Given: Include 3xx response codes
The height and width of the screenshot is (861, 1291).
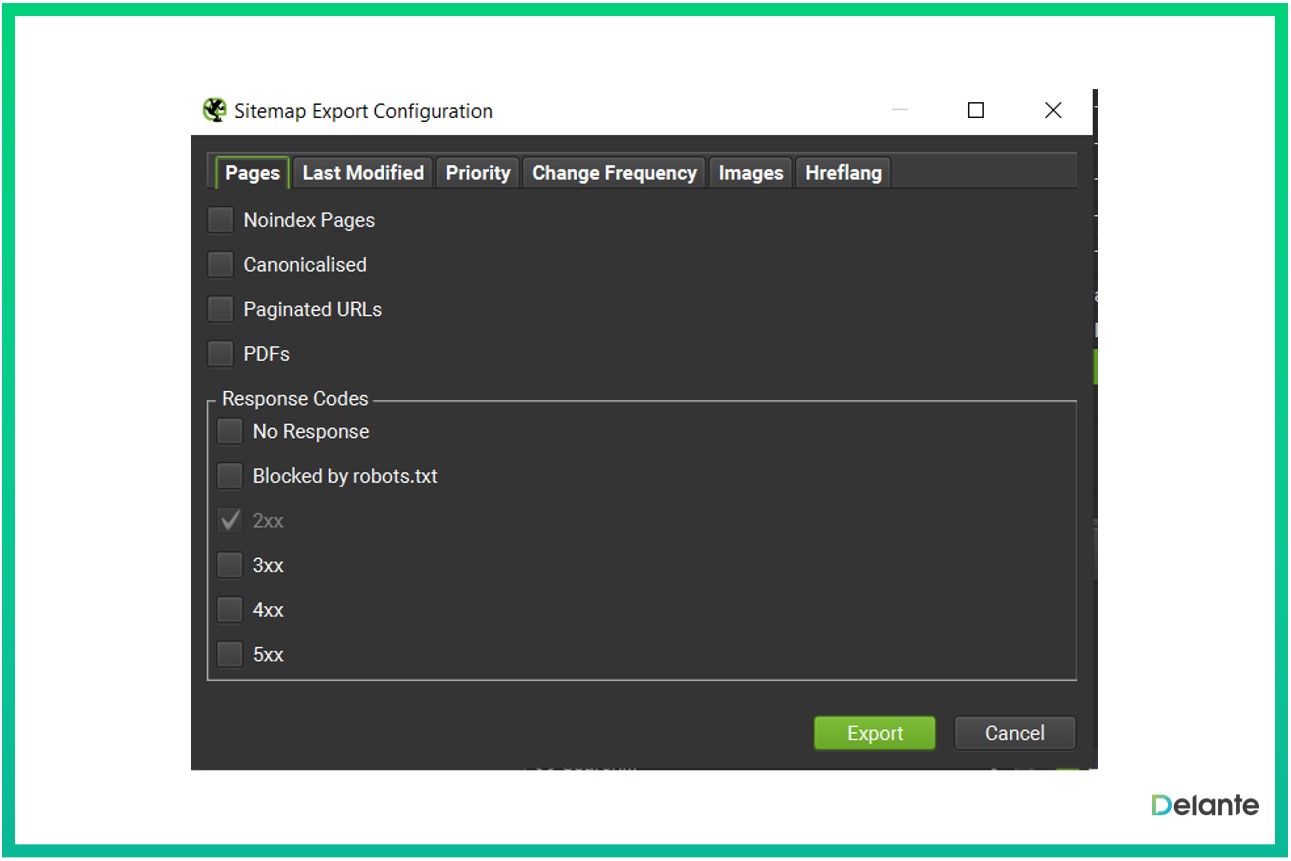Looking at the screenshot, I should 230,565.
